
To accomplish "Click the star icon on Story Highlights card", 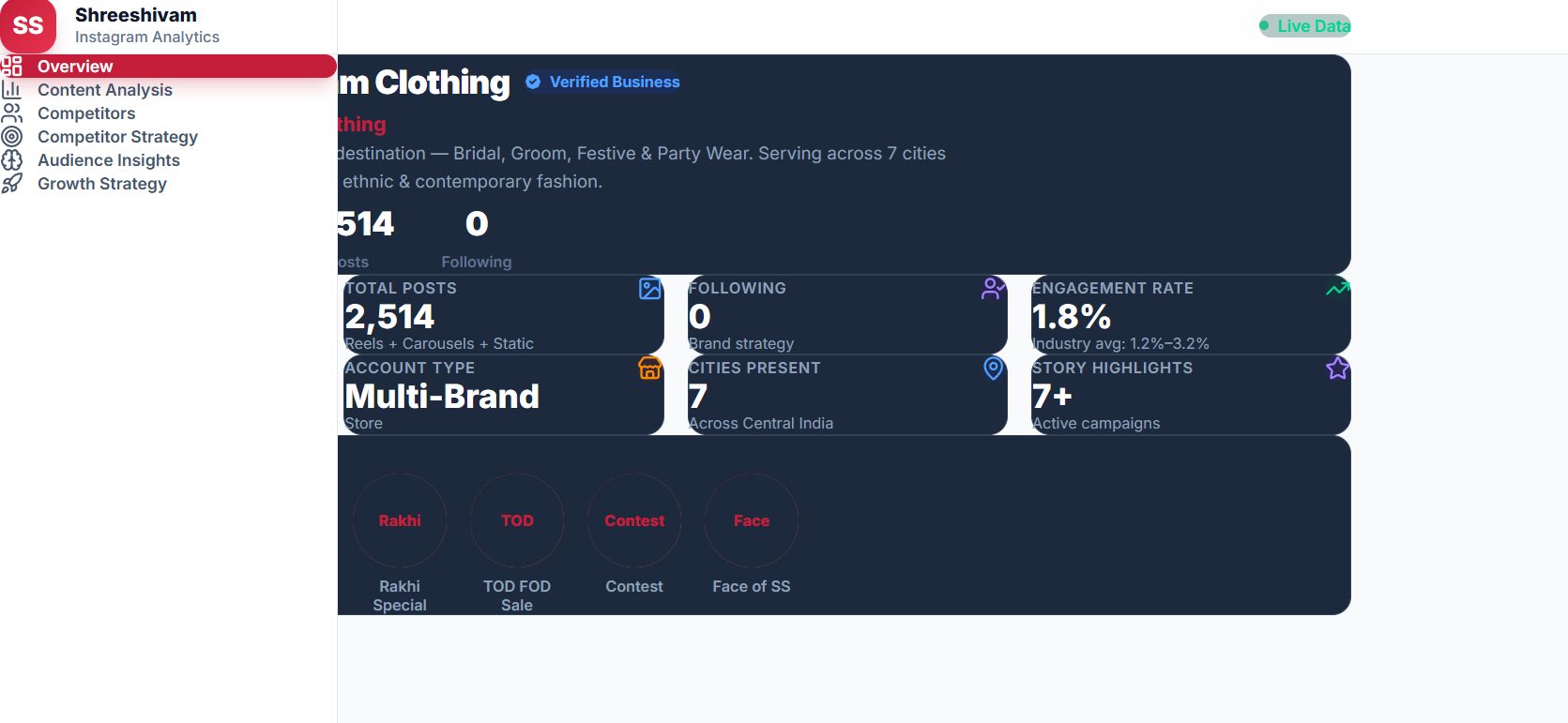I will [1337, 369].
